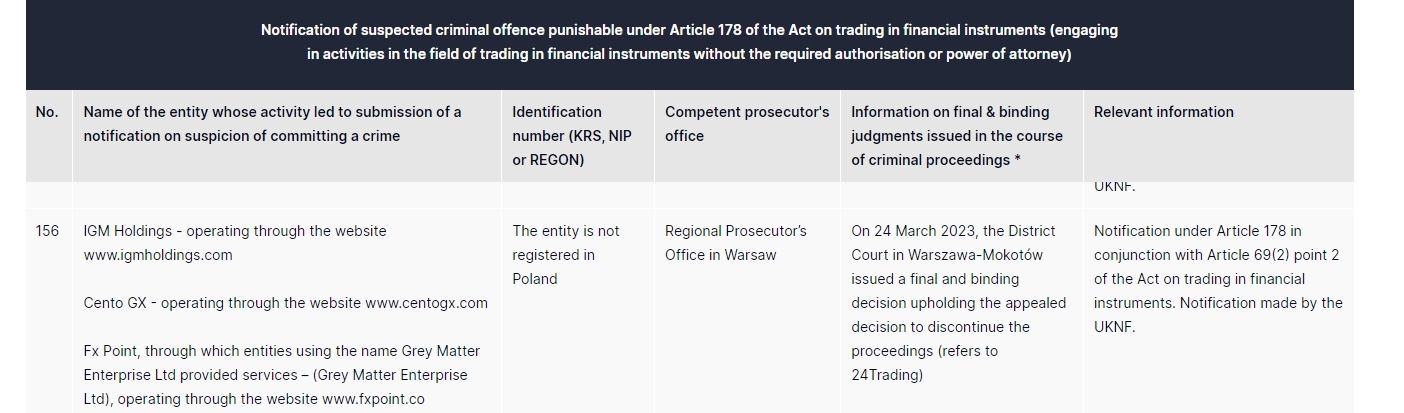Click the "Competent prosecutor's office" column header
1404x413 pixels.
pyautogui.click(x=746, y=124)
